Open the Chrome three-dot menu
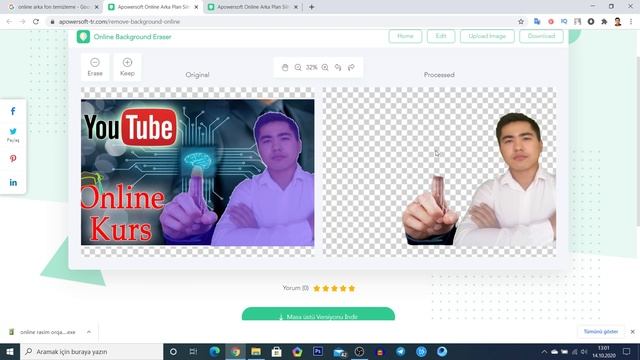The height and width of the screenshot is (360, 640). click(x=631, y=22)
